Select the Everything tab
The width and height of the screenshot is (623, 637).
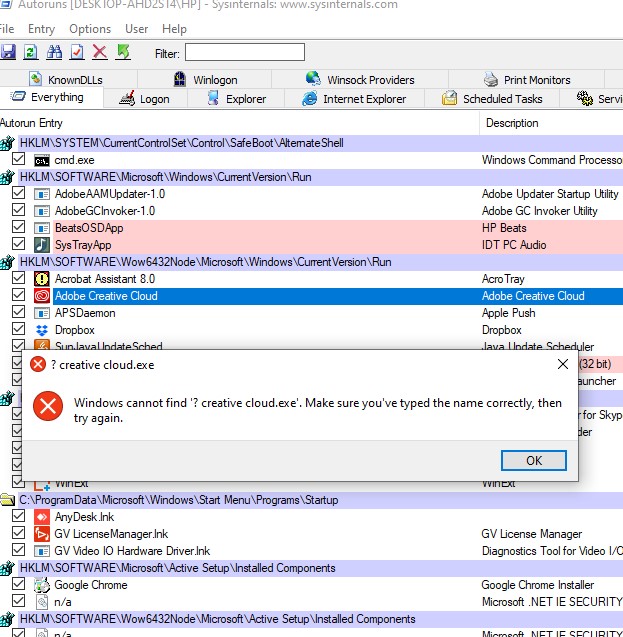pyautogui.click(x=51, y=98)
